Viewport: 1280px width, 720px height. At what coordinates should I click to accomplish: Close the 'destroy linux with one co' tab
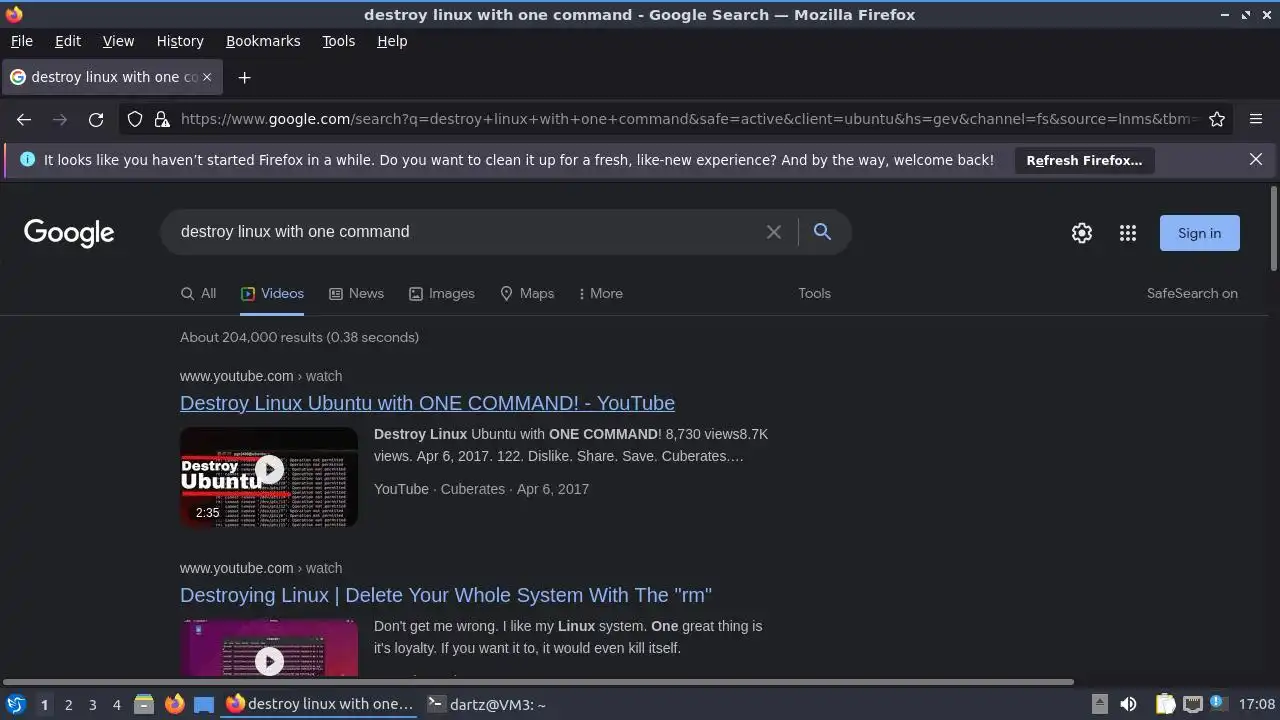pyautogui.click(x=207, y=77)
